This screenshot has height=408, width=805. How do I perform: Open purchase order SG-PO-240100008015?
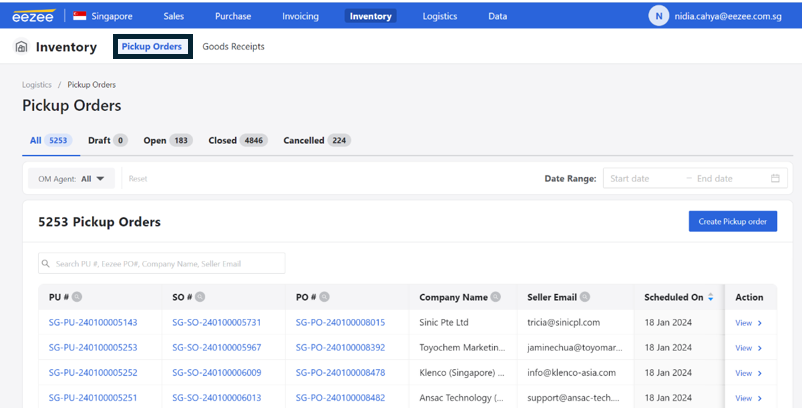[x=340, y=322]
